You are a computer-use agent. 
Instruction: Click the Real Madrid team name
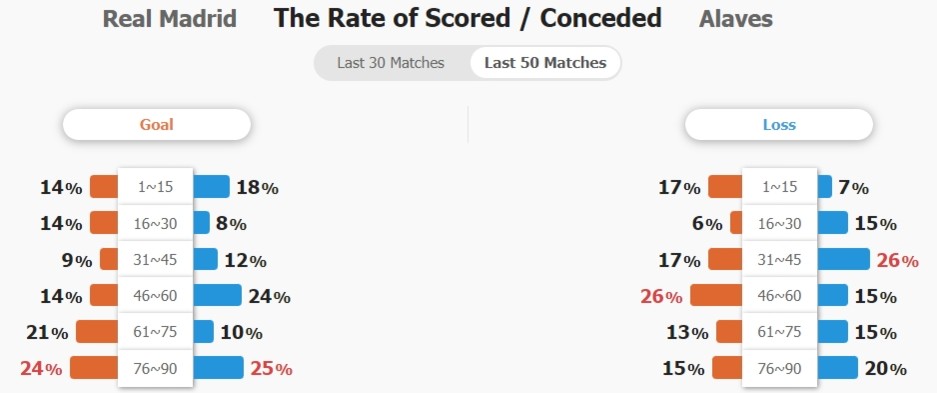tap(170, 19)
